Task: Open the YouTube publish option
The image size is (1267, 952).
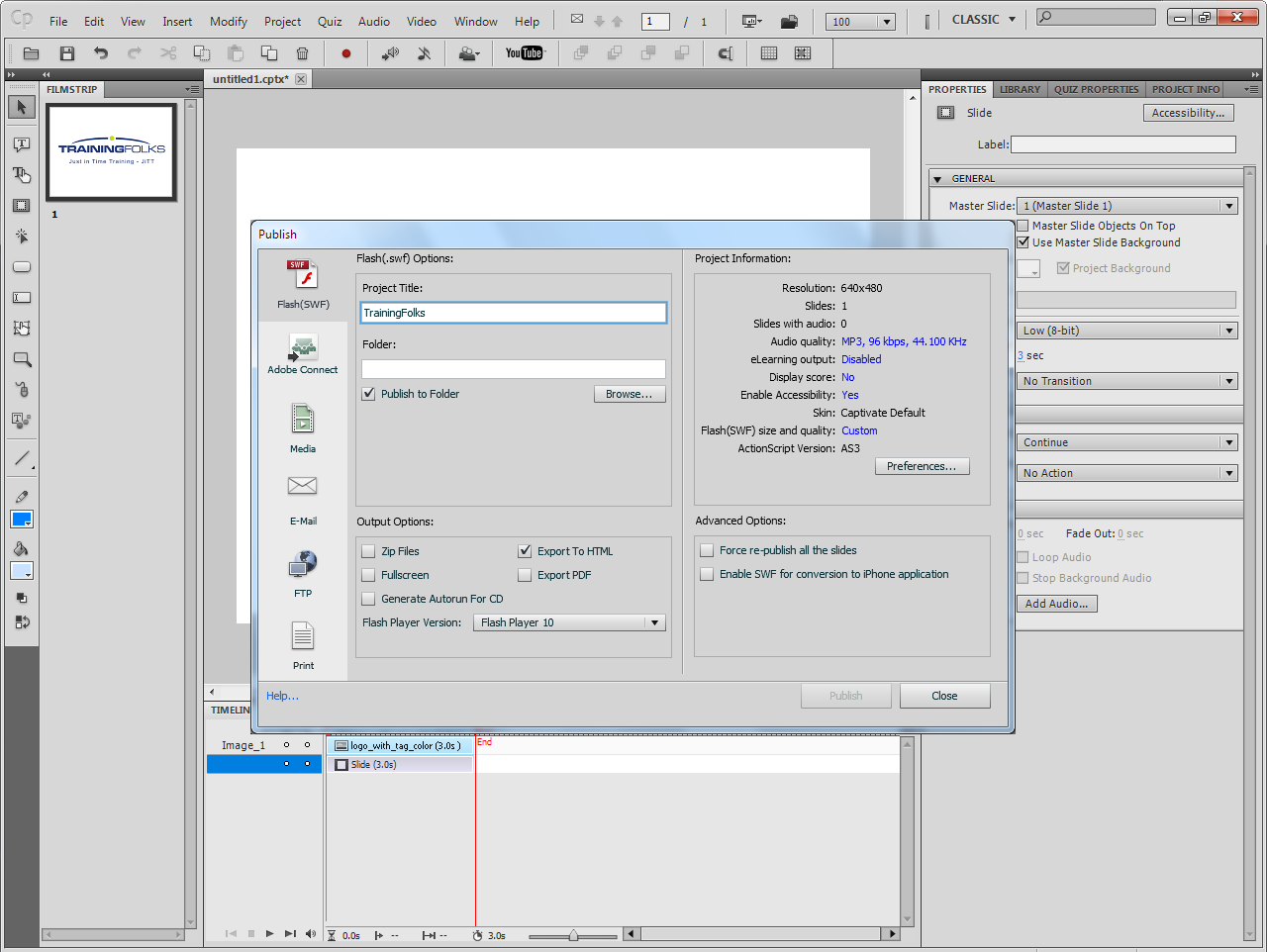Action: [526, 53]
